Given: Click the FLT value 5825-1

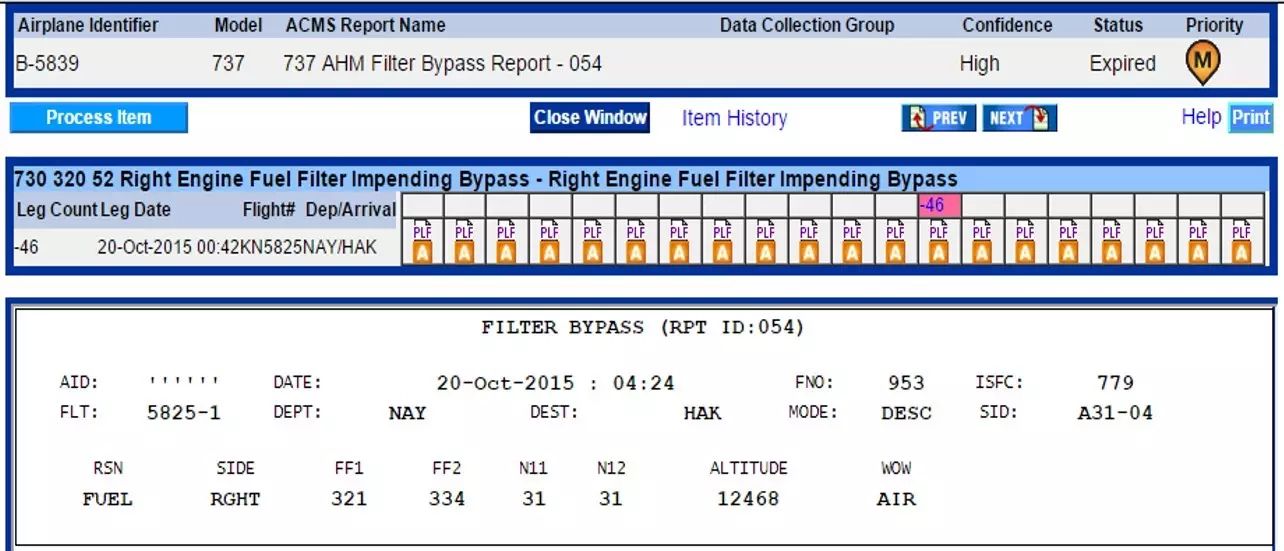Looking at the screenshot, I should click(x=183, y=413).
